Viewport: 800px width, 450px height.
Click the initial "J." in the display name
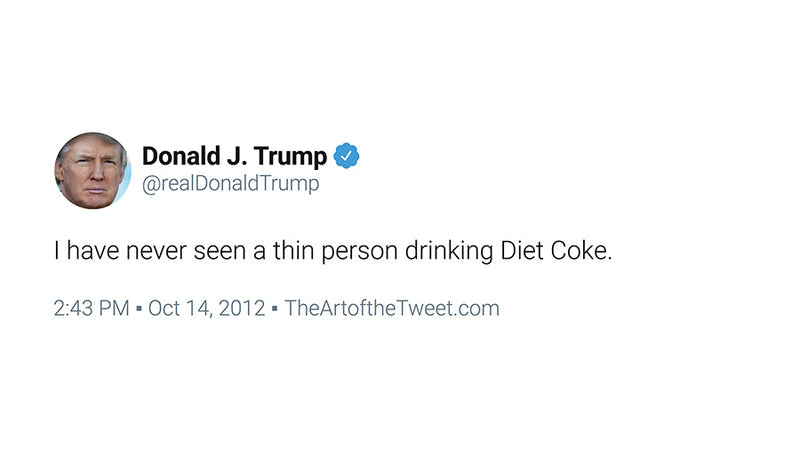(x=235, y=157)
